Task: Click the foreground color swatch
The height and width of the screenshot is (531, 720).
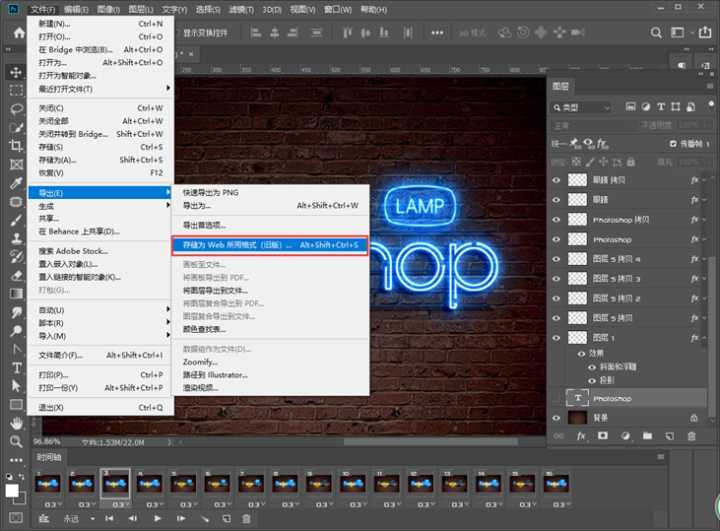Action: (x=12, y=491)
